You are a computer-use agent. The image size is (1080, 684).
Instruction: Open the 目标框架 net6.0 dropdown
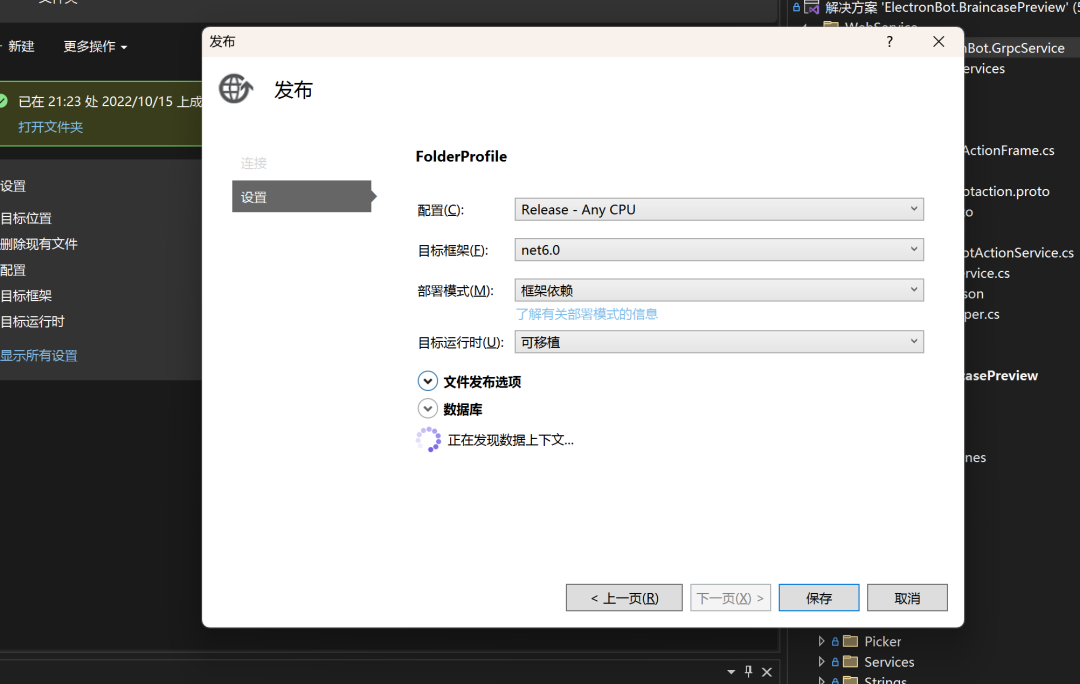tap(719, 250)
